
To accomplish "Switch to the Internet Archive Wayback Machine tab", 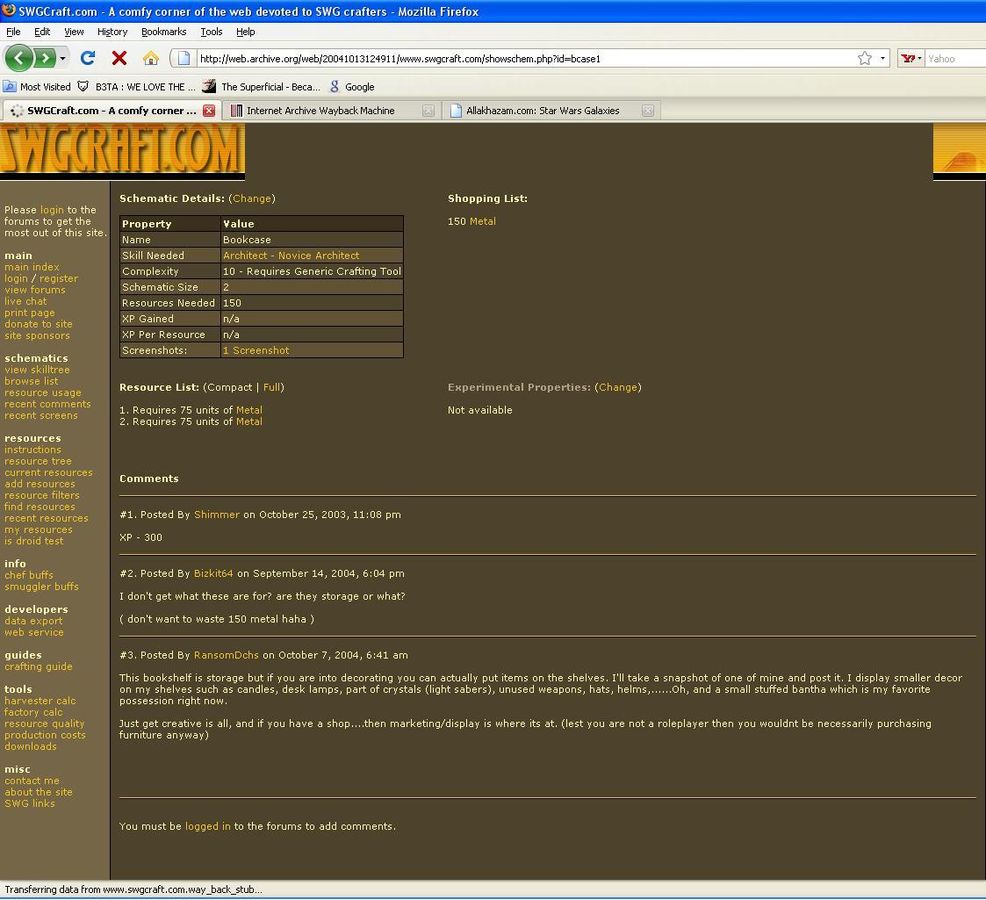I will click(x=320, y=111).
